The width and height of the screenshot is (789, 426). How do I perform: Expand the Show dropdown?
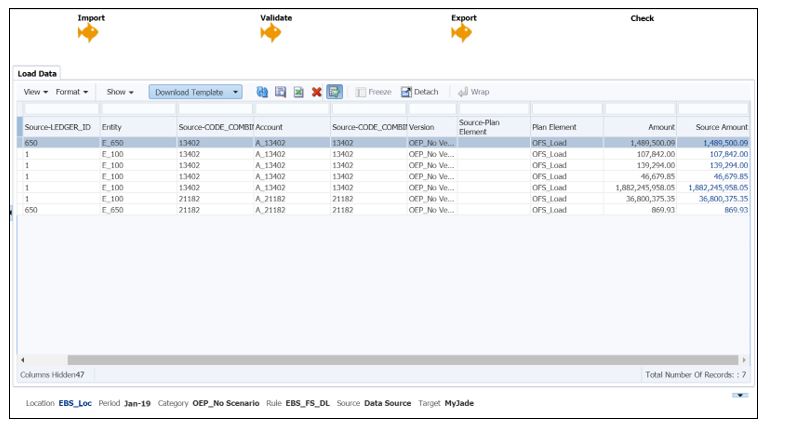120,92
